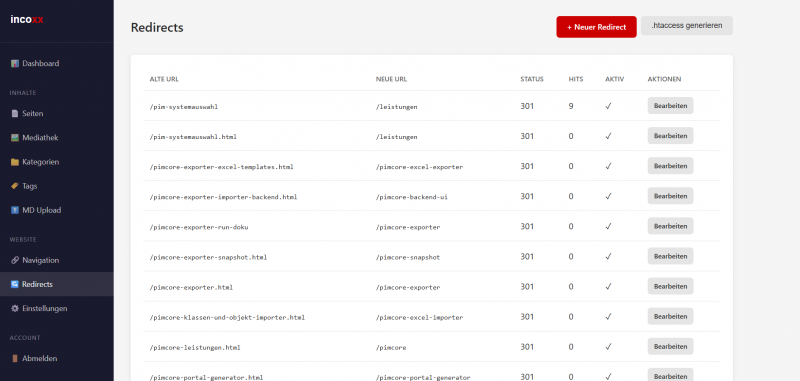Click the AKTIONEN column header
Screen dimensions: 800x381
(664, 79)
